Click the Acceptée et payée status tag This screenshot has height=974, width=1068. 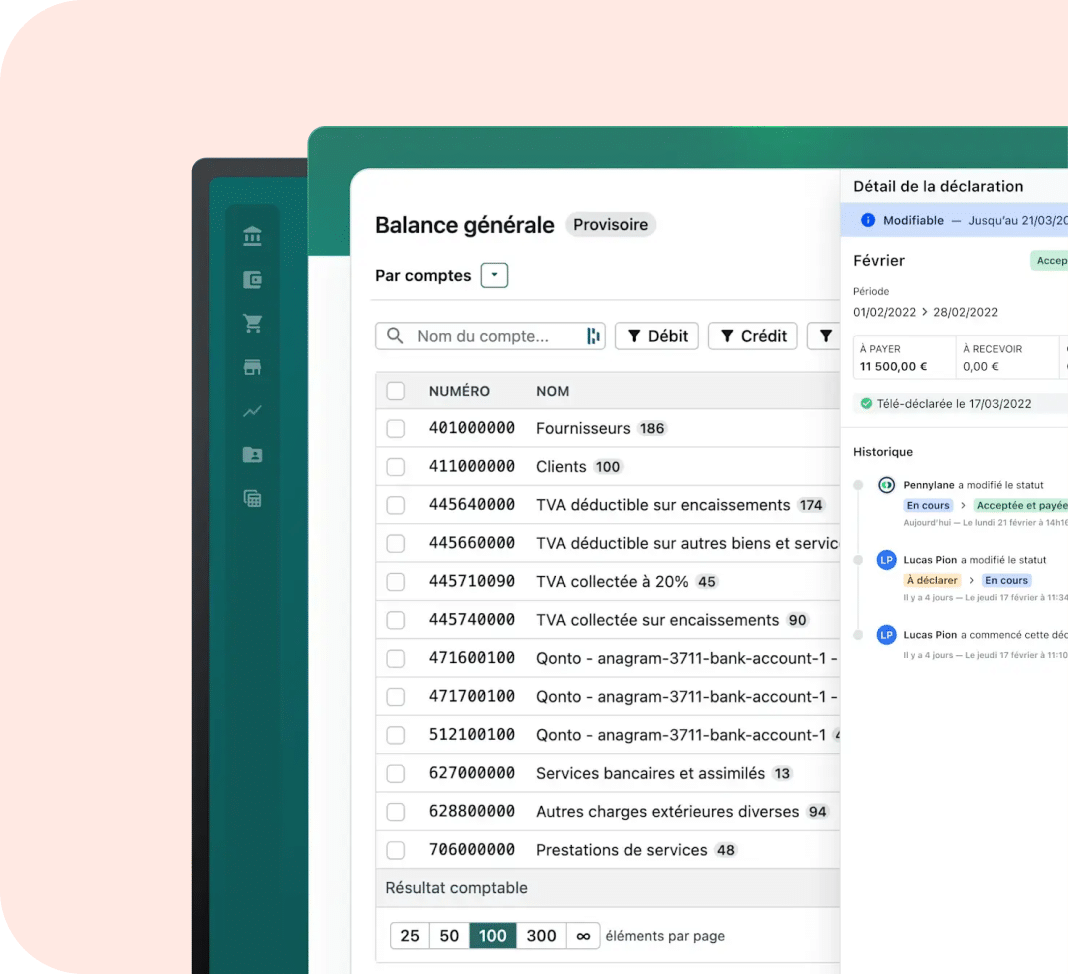[1020, 505]
